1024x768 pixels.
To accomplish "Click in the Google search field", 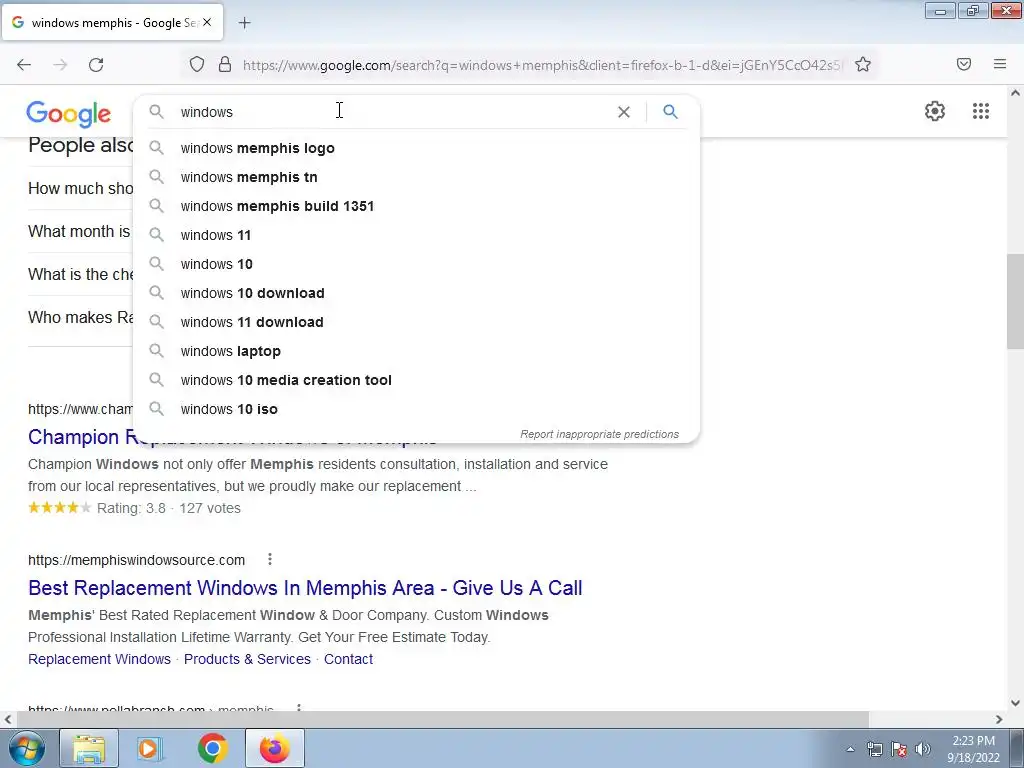I will click(x=392, y=112).
